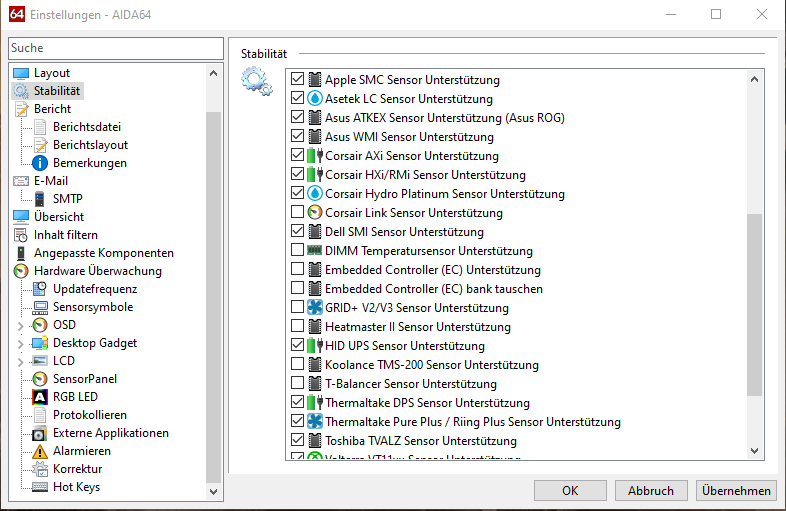Click the SensorPanel gauge icon
Image resolution: width=786 pixels, height=511 pixels.
(40, 379)
